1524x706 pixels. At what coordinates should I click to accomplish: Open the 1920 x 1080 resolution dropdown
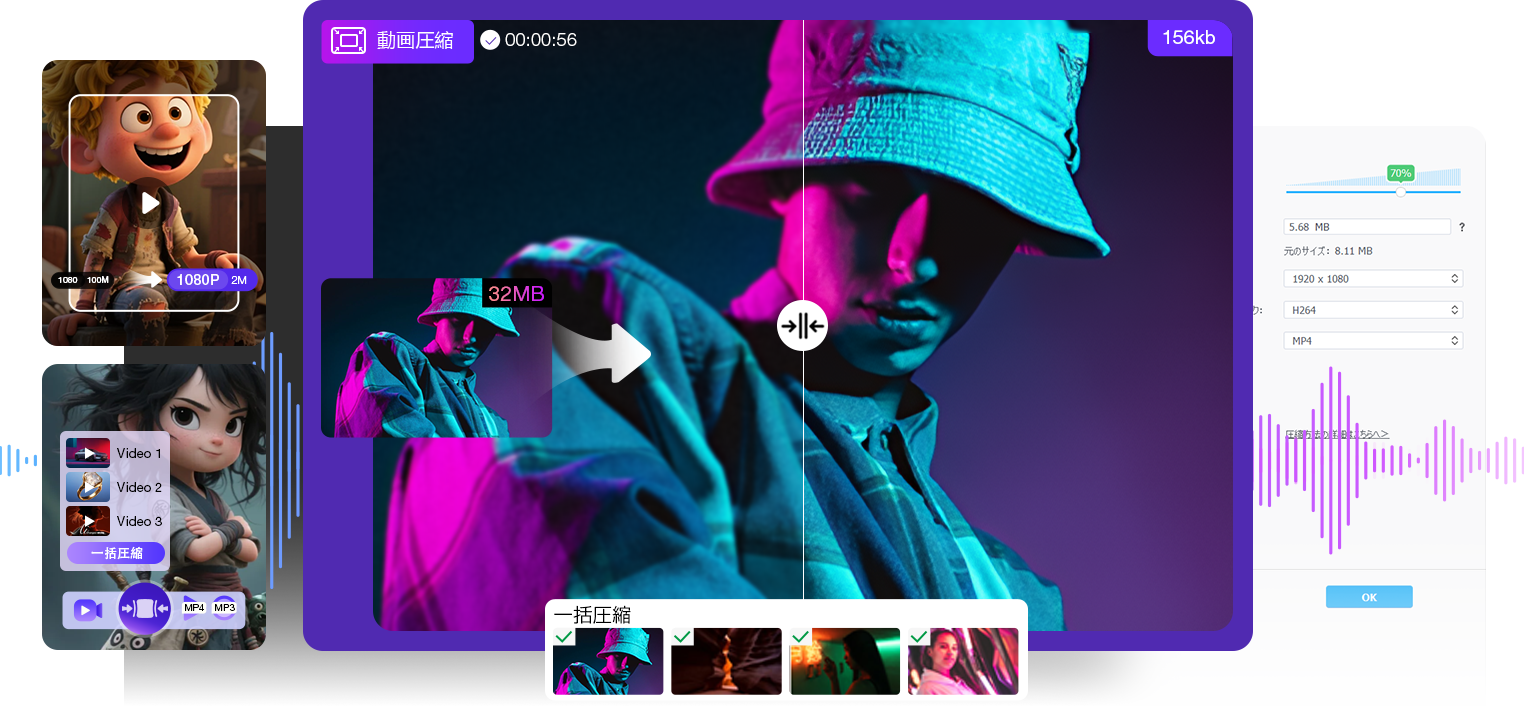pyautogui.click(x=1373, y=279)
